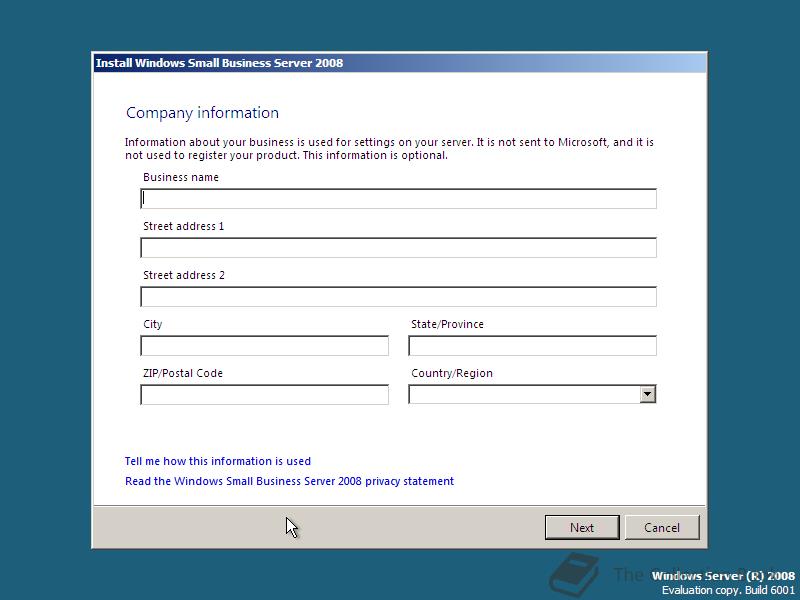Viewport: 800px width, 600px height.
Task: Click the 'Country/Region' label text
Action: 452,373
